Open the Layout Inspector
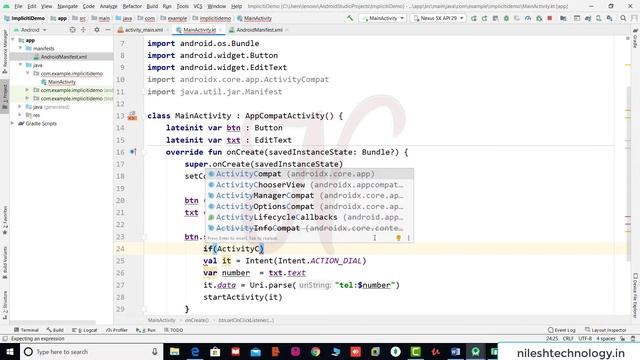 click(x=605, y=330)
